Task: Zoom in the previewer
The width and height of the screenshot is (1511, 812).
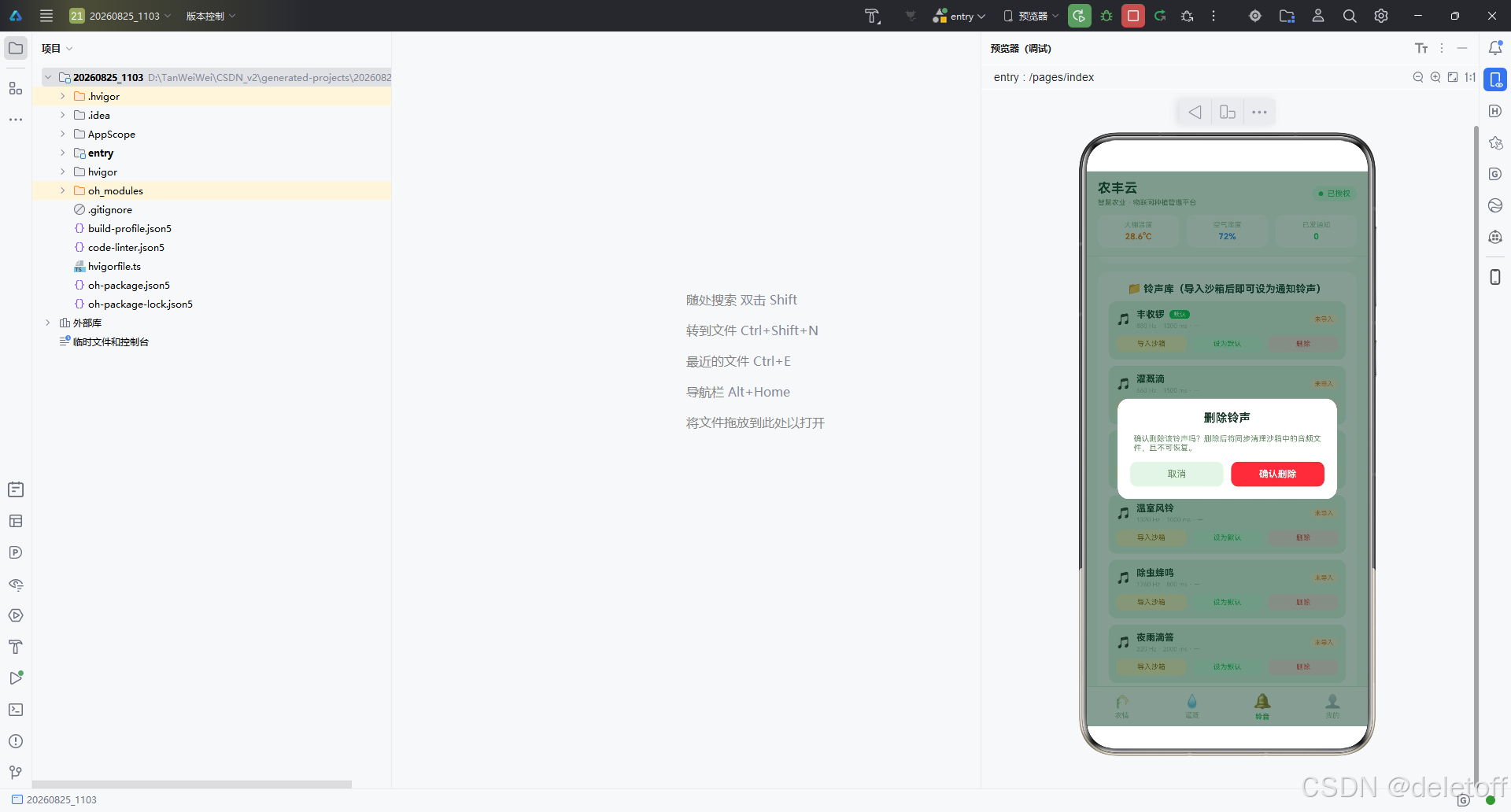Action: (1435, 77)
